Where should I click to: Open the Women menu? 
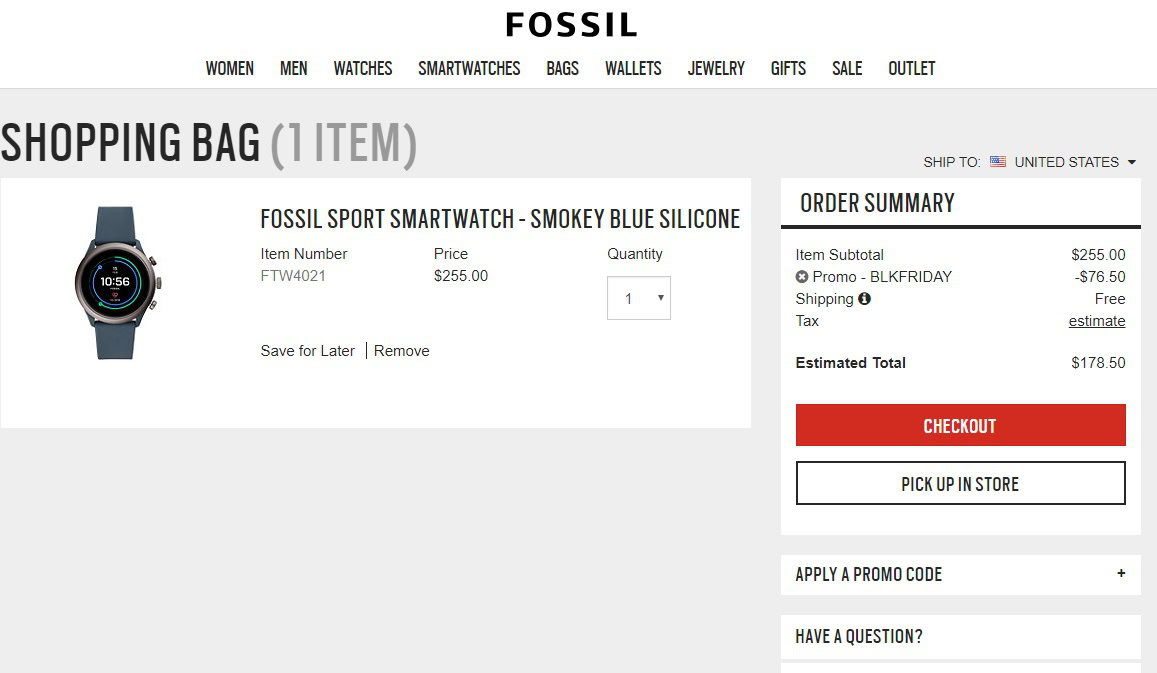(229, 69)
